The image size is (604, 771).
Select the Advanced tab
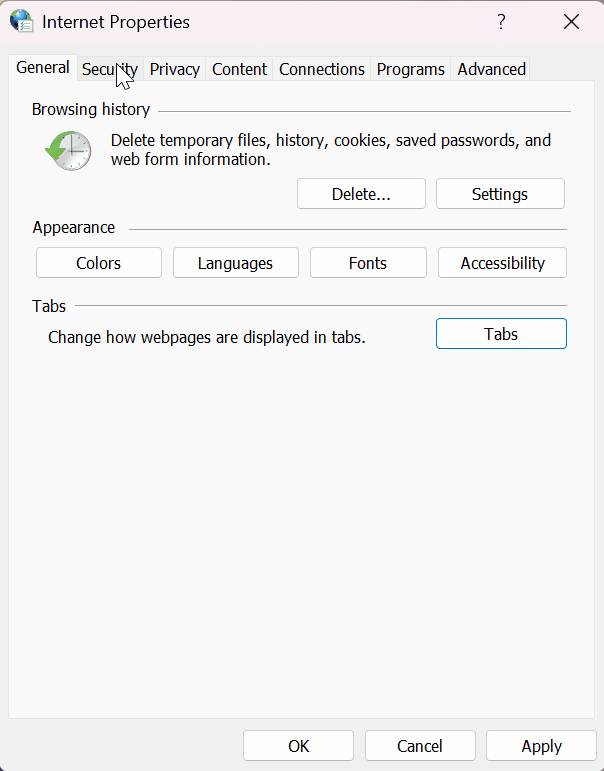491,69
